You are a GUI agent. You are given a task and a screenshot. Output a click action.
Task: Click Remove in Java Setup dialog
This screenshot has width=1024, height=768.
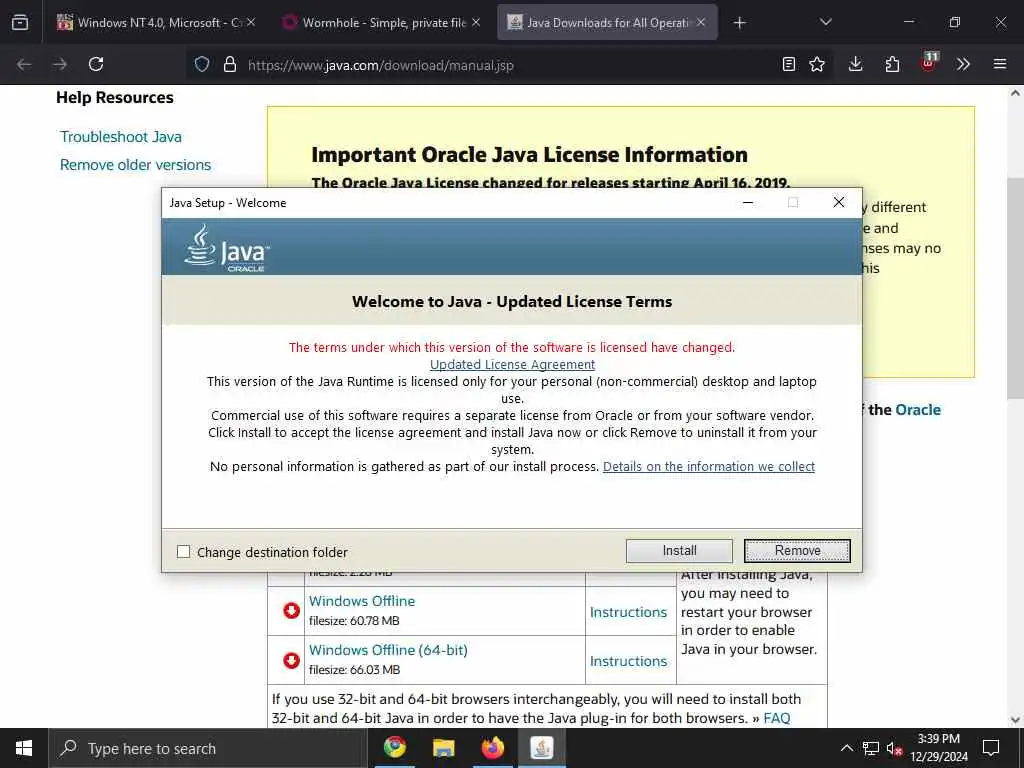797,551
